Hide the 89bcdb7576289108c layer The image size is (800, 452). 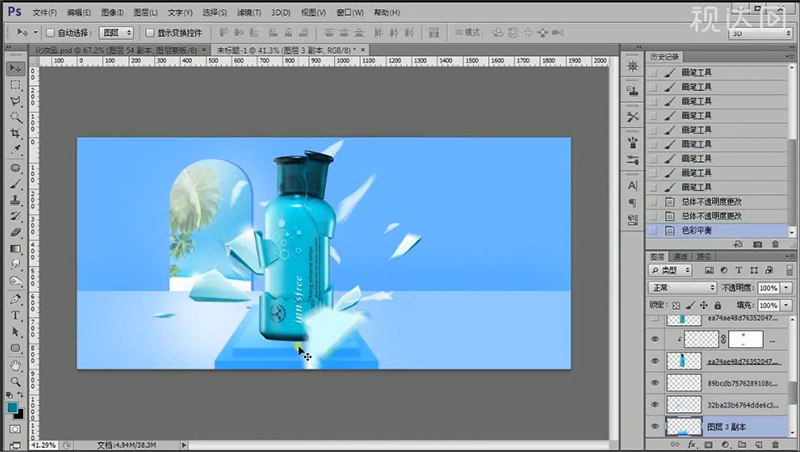click(655, 383)
